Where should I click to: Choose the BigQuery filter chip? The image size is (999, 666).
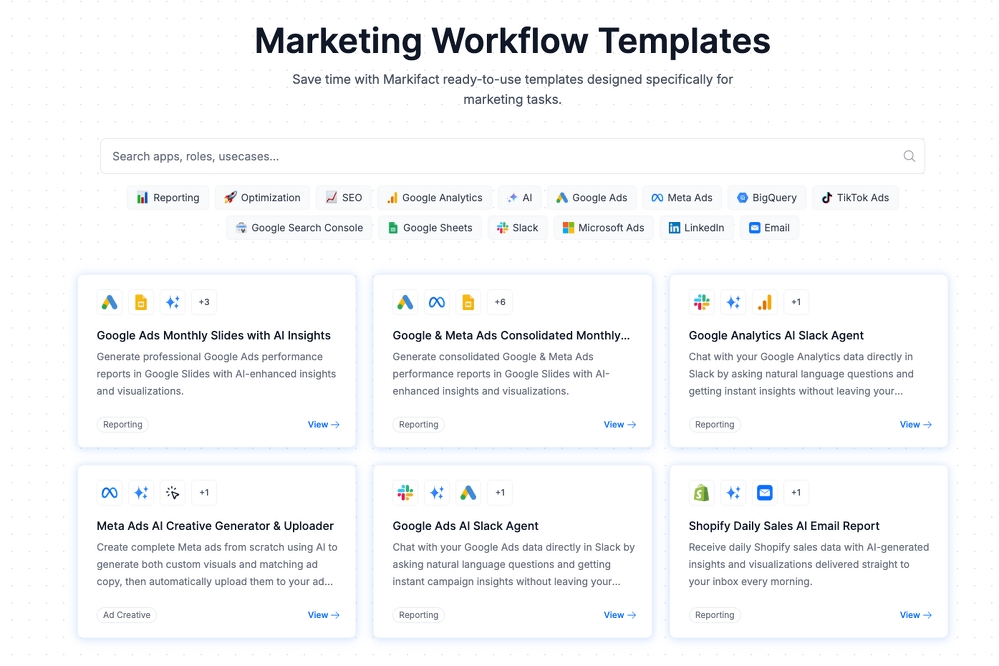pos(767,198)
